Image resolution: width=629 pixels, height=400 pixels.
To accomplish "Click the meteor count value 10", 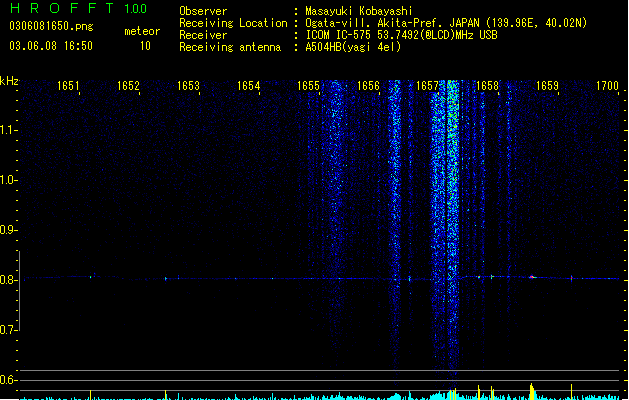I will [145, 46].
